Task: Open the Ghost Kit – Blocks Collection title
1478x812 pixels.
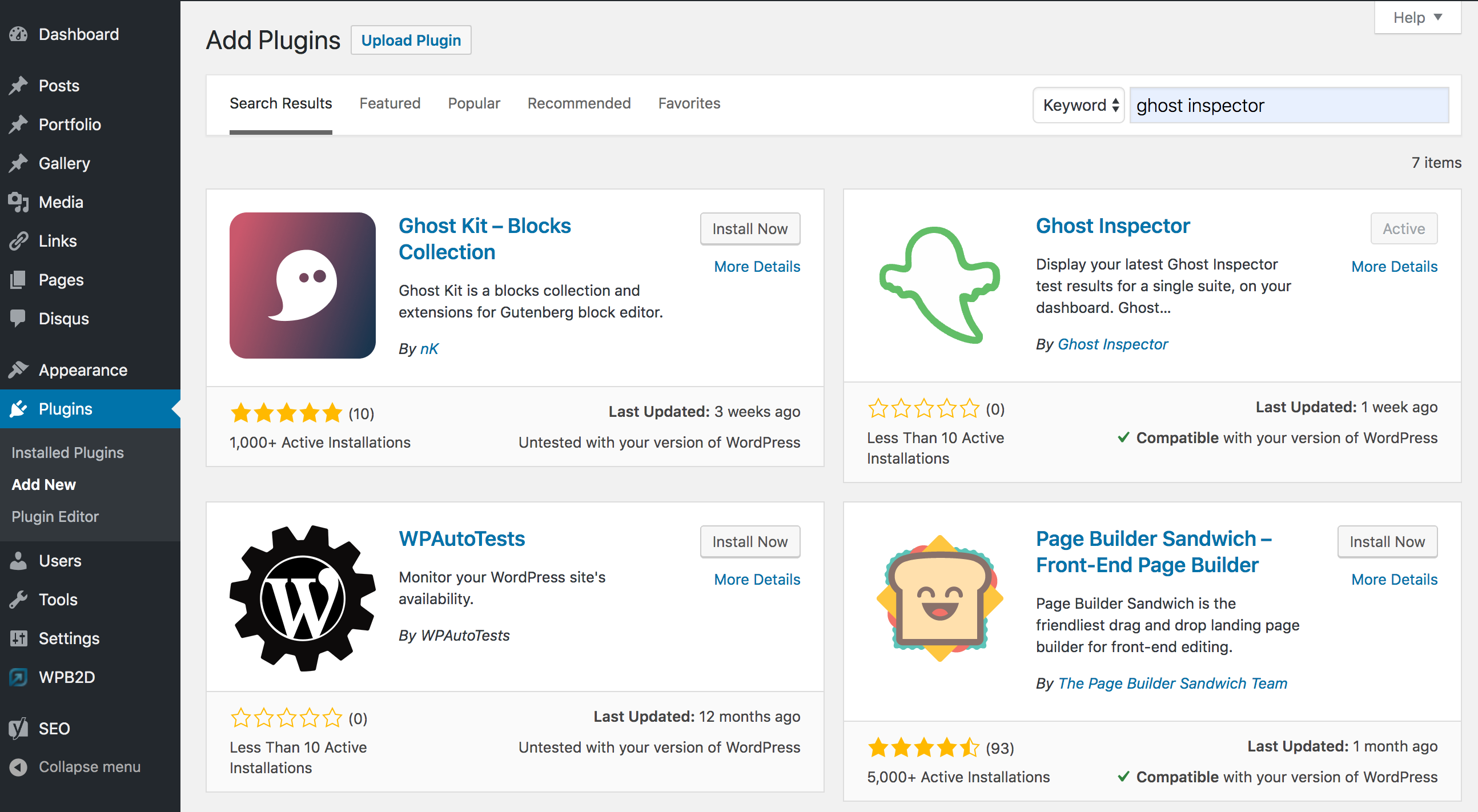Action: 485,239
